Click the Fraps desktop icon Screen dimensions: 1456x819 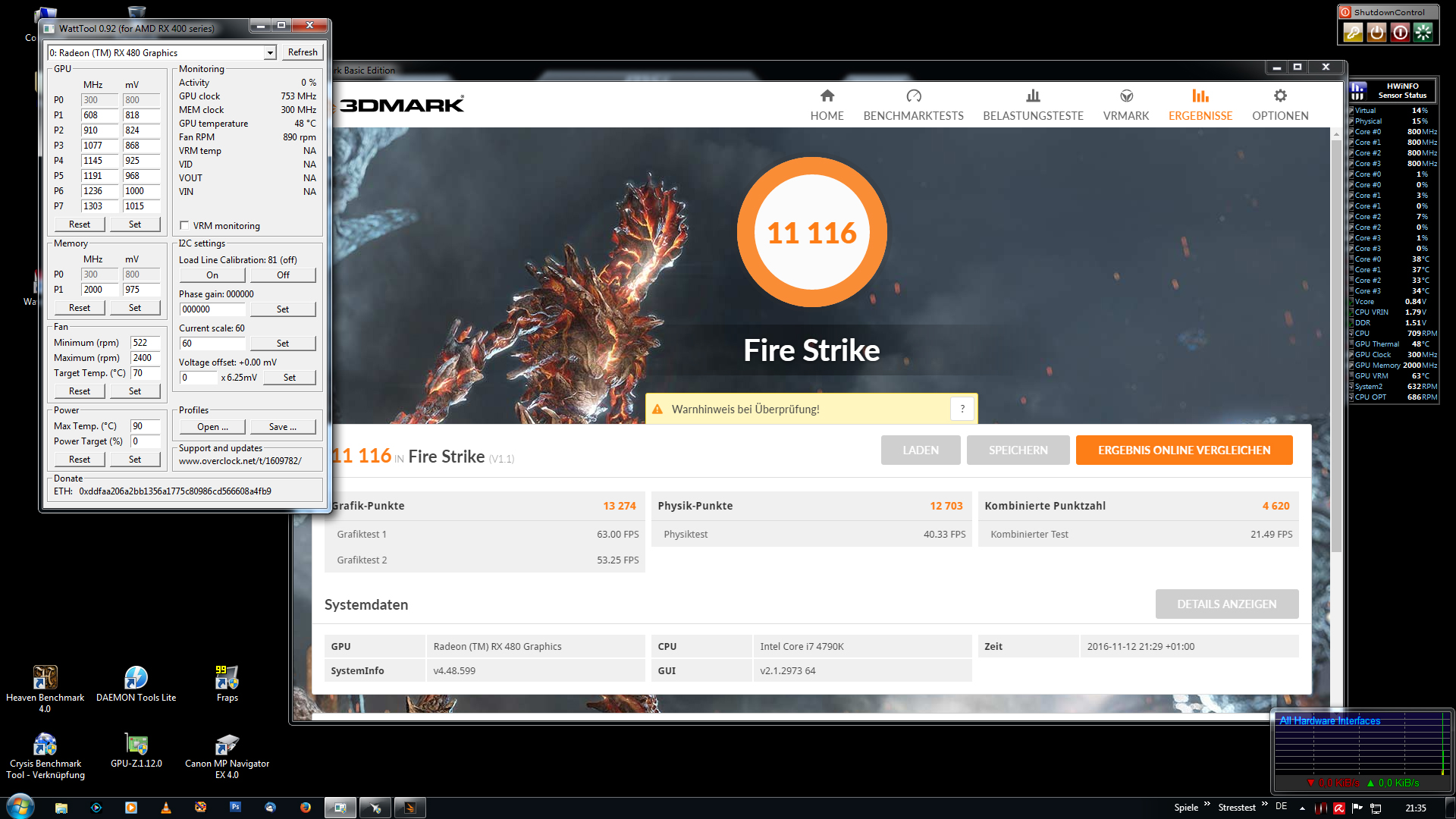pyautogui.click(x=227, y=677)
